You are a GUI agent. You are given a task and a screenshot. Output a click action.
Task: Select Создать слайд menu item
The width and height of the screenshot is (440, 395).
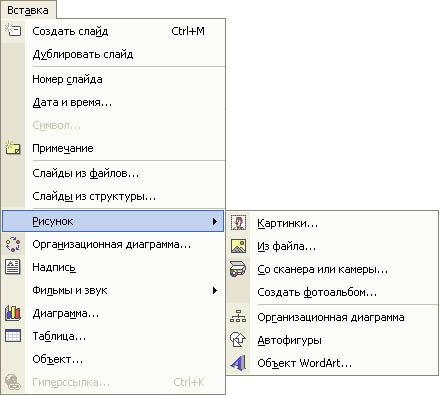[113, 31]
